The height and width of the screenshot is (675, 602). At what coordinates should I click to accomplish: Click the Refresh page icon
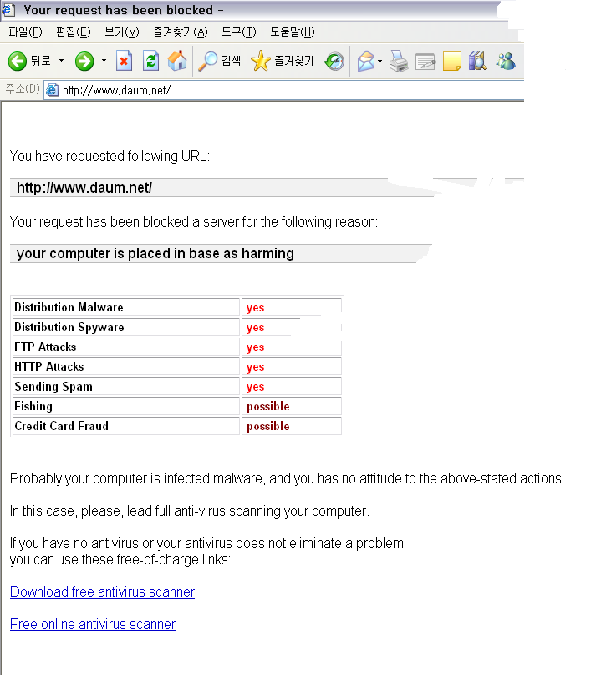coord(151,61)
